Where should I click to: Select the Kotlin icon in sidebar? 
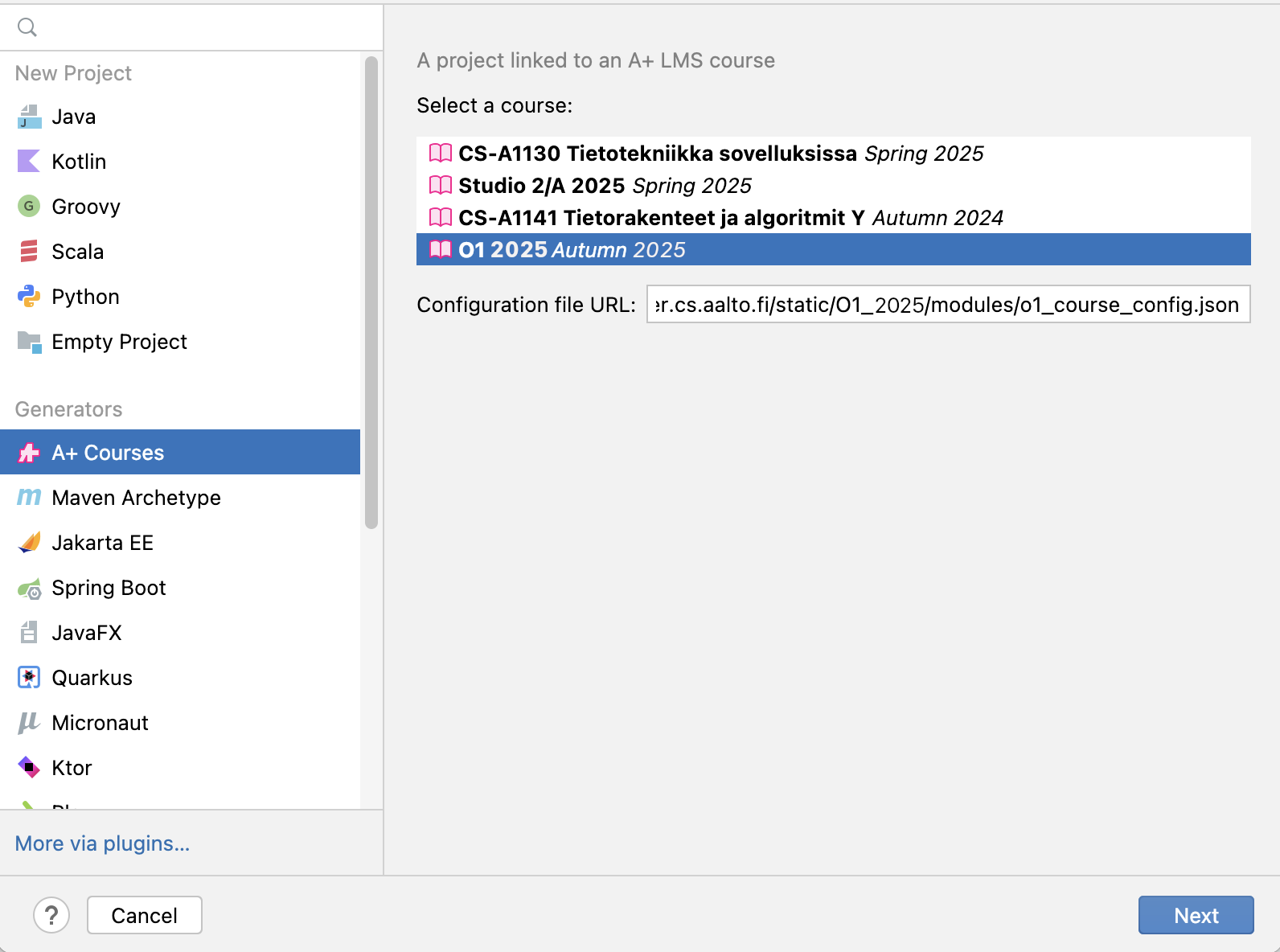[29, 162]
